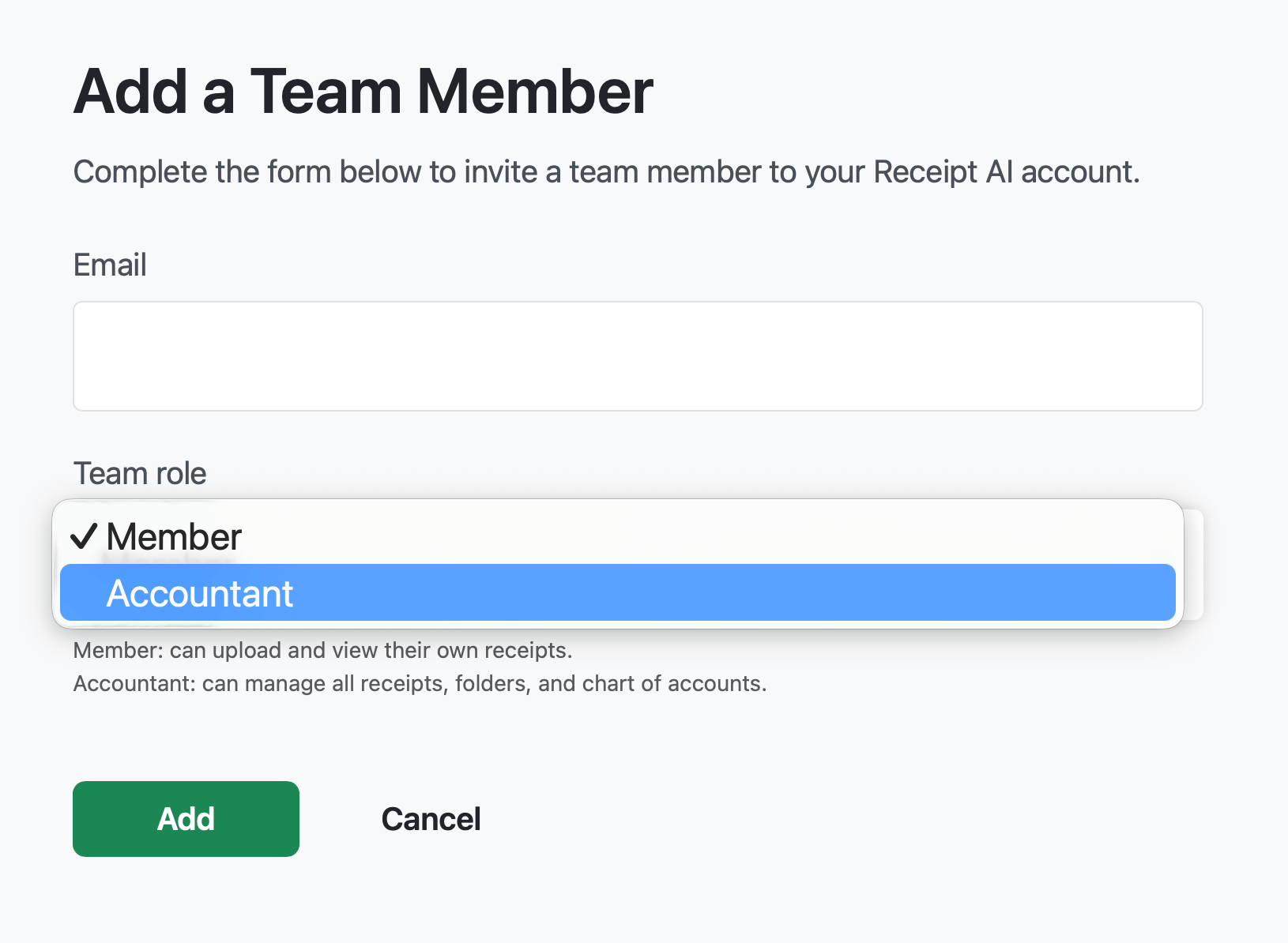Click the Accountant role description text
The image size is (1288, 943).
point(420,683)
